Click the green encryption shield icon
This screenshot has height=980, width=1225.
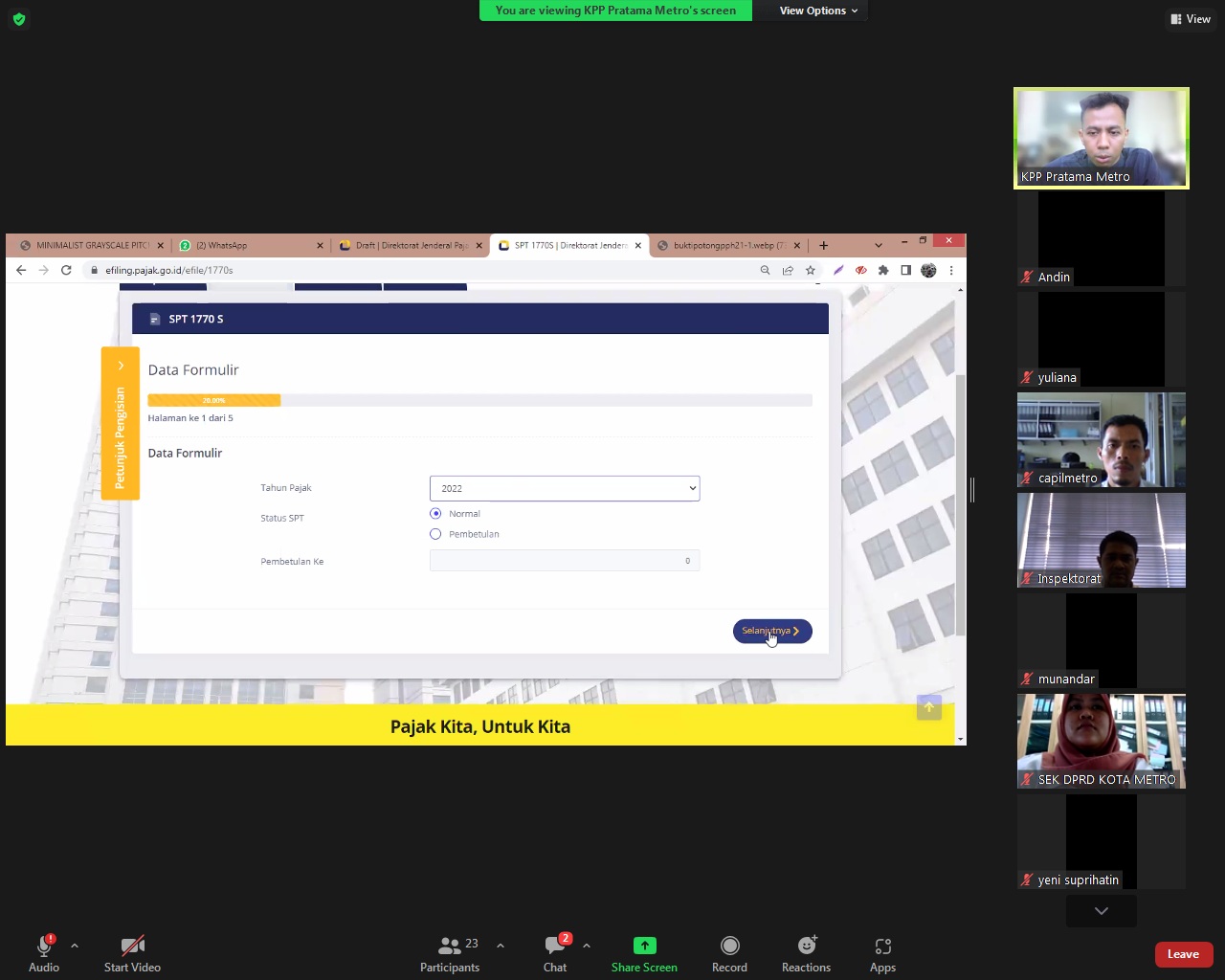tap(19, 19)
